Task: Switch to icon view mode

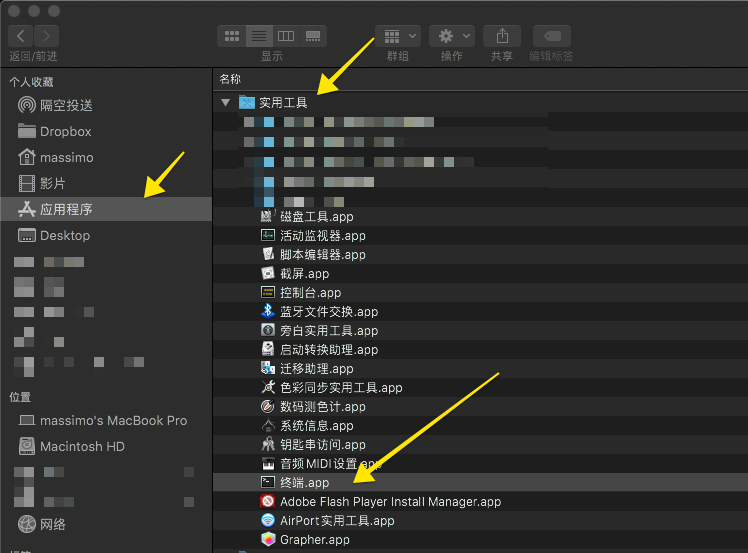Action: point(232,36)
